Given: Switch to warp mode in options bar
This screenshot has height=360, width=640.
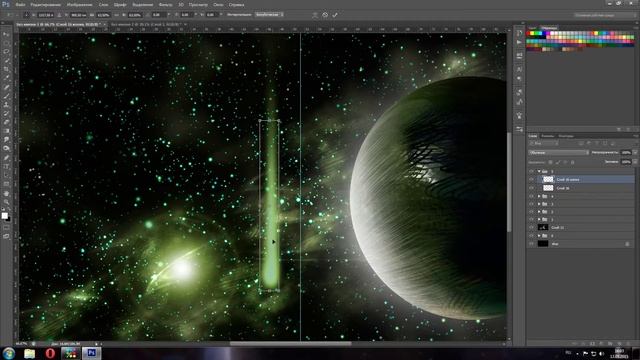Looking at the screenshot, I should pos(315,15).
